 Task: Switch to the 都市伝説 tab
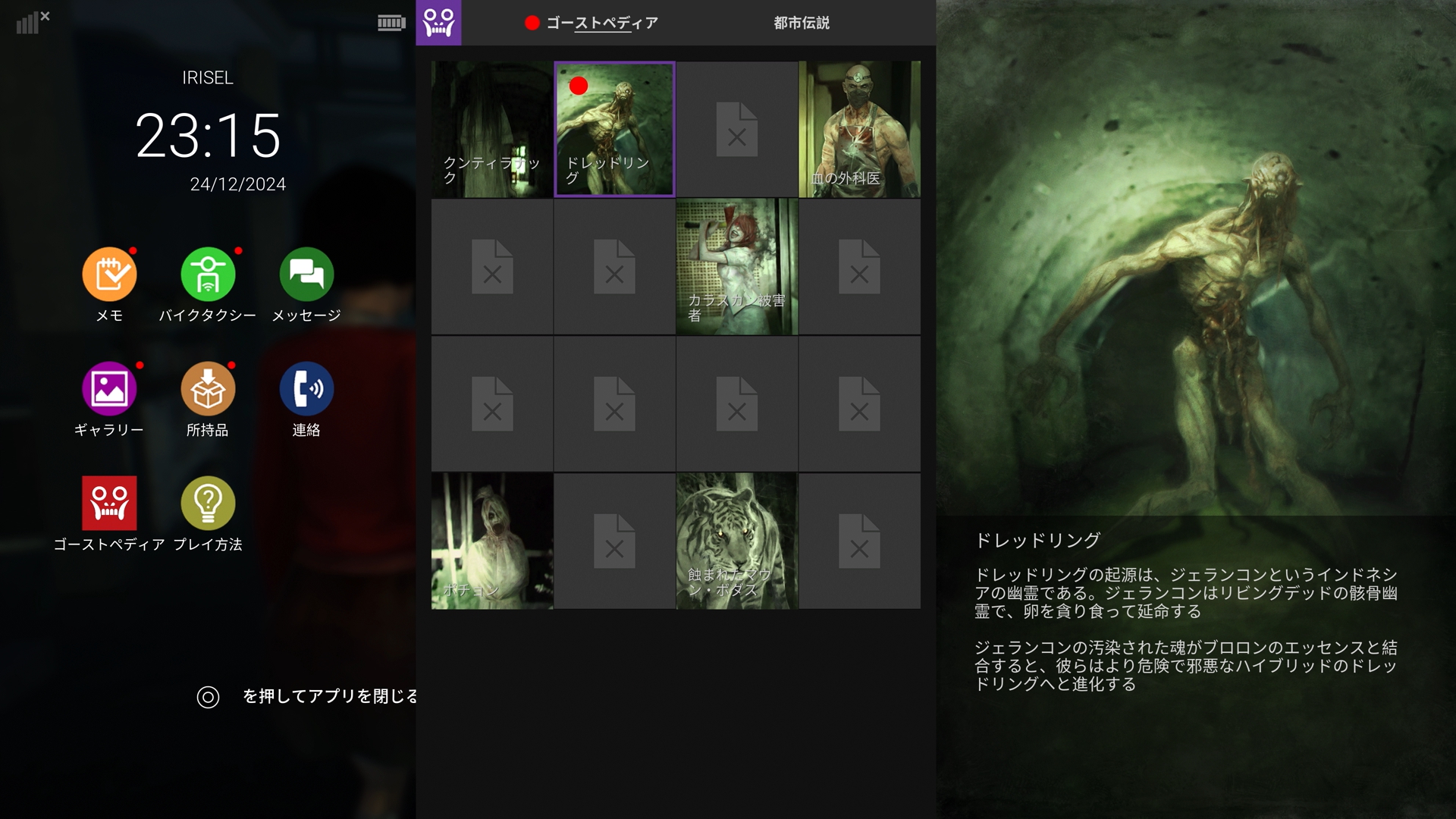(801, 23)
